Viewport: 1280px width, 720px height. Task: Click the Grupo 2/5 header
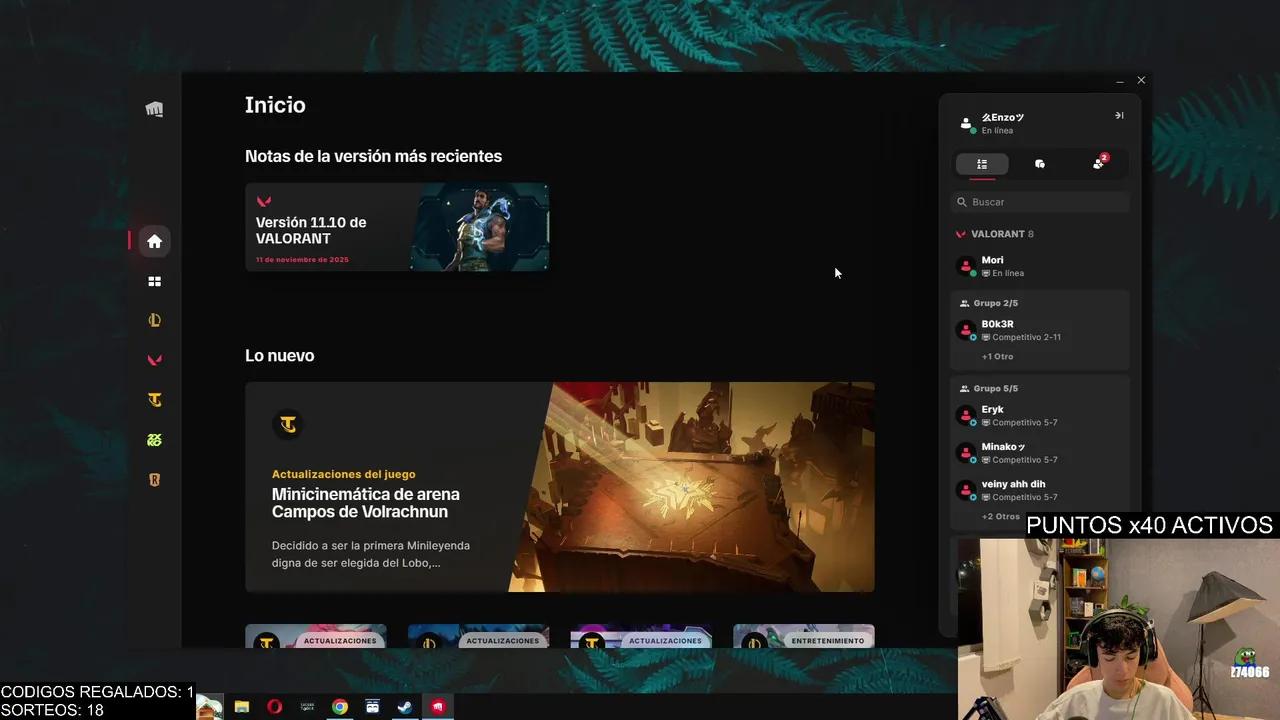pyautogui.click(x=989, y=303)
